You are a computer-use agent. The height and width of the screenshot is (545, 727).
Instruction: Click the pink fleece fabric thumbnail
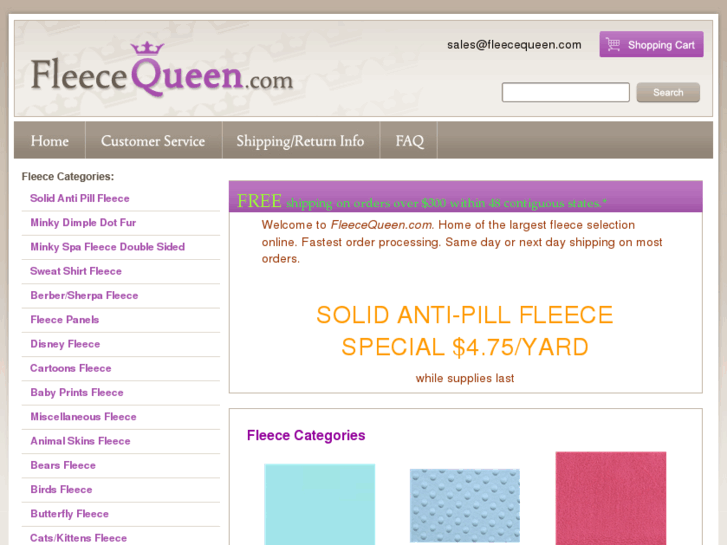[611, 498]
